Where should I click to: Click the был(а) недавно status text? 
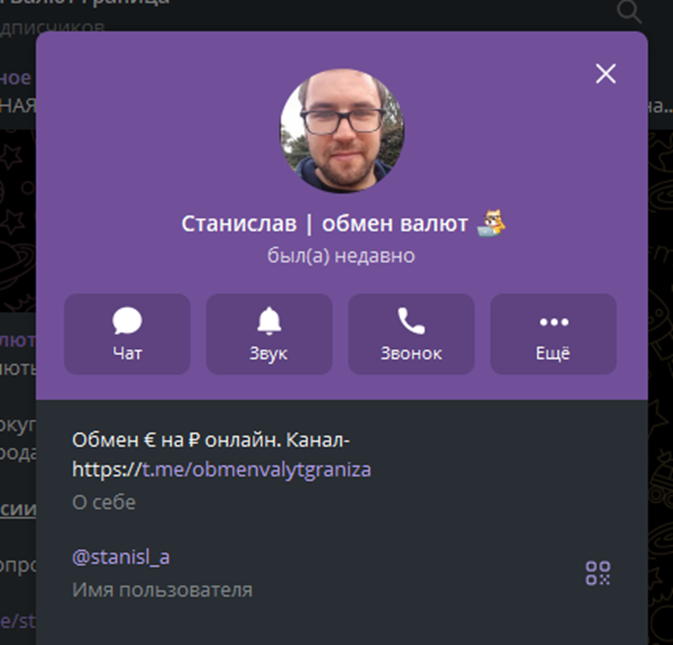click(x=341, y=256)
